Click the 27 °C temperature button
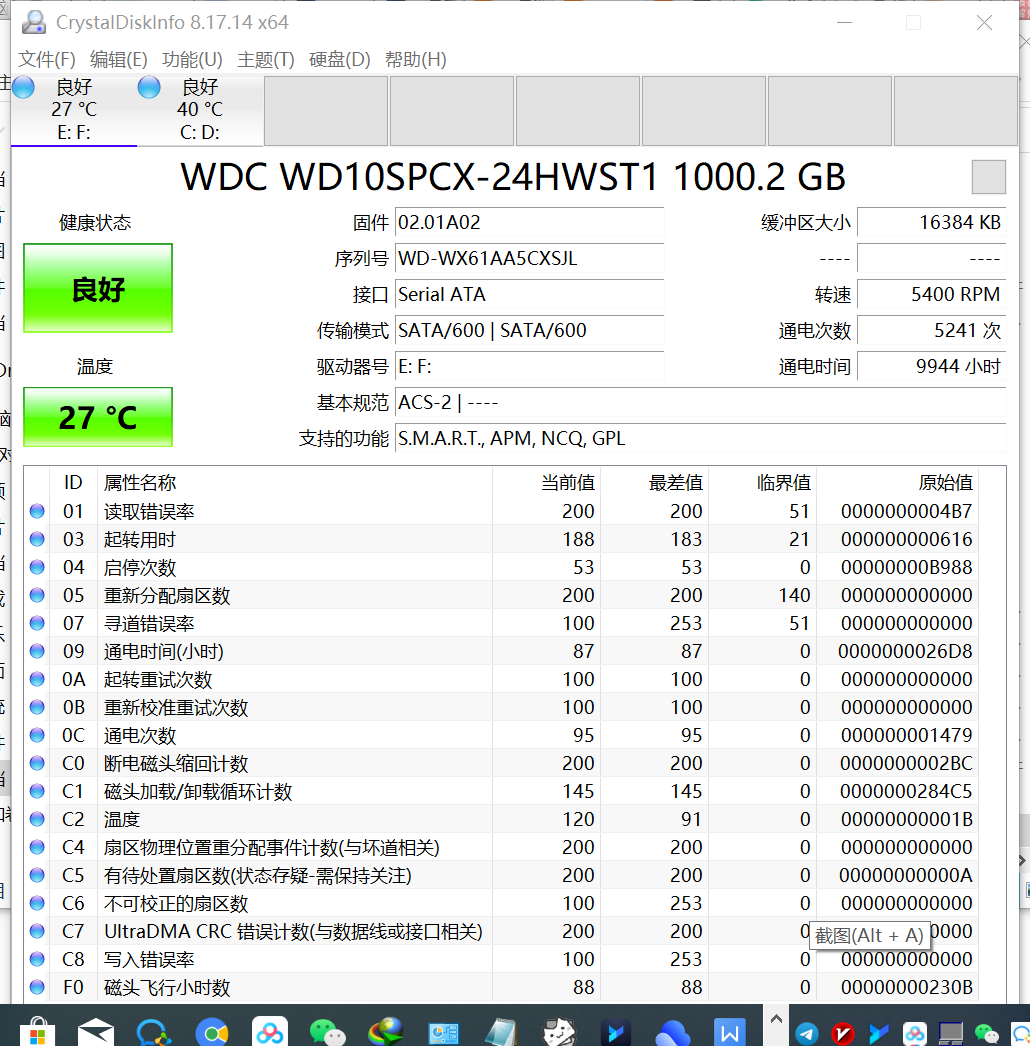The width and height of the screenshot is (1030, 1046). 98,417
